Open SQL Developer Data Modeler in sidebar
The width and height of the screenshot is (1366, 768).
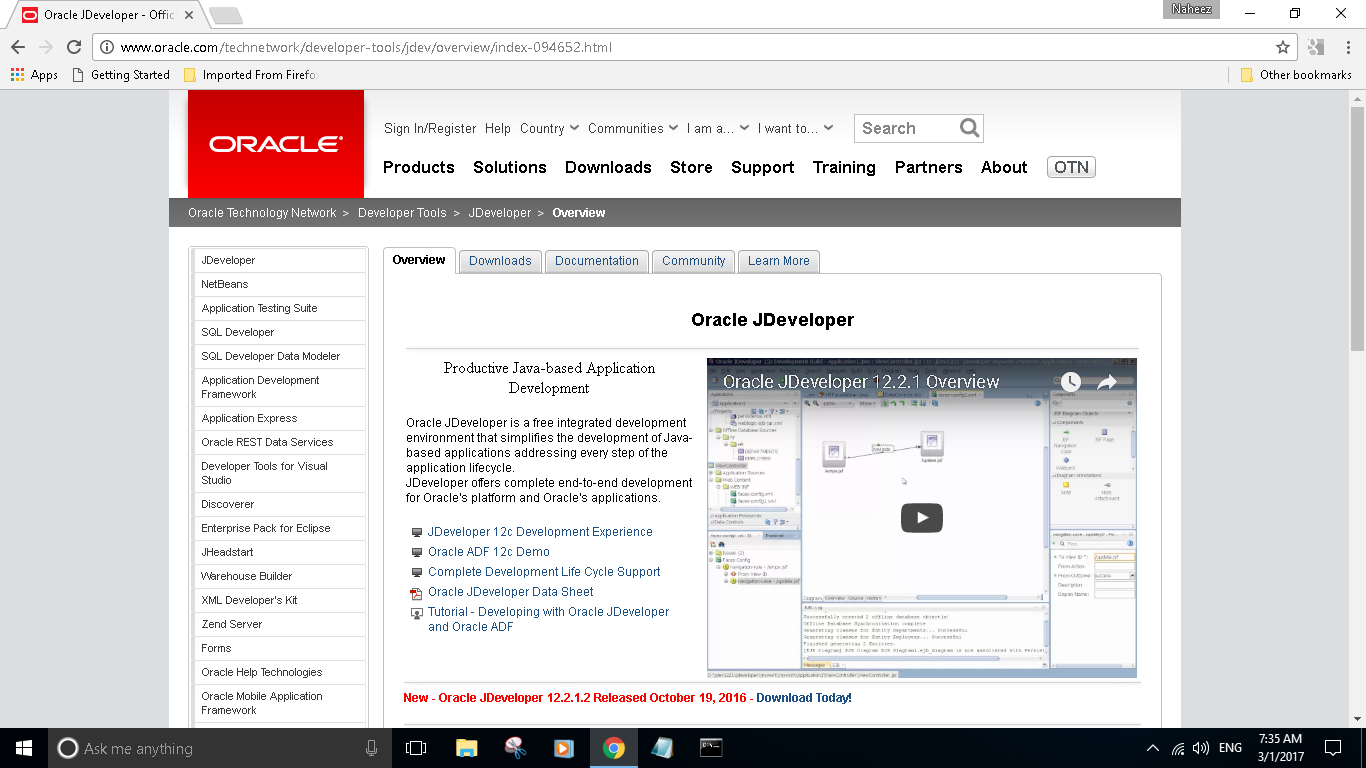coord(271,356)
